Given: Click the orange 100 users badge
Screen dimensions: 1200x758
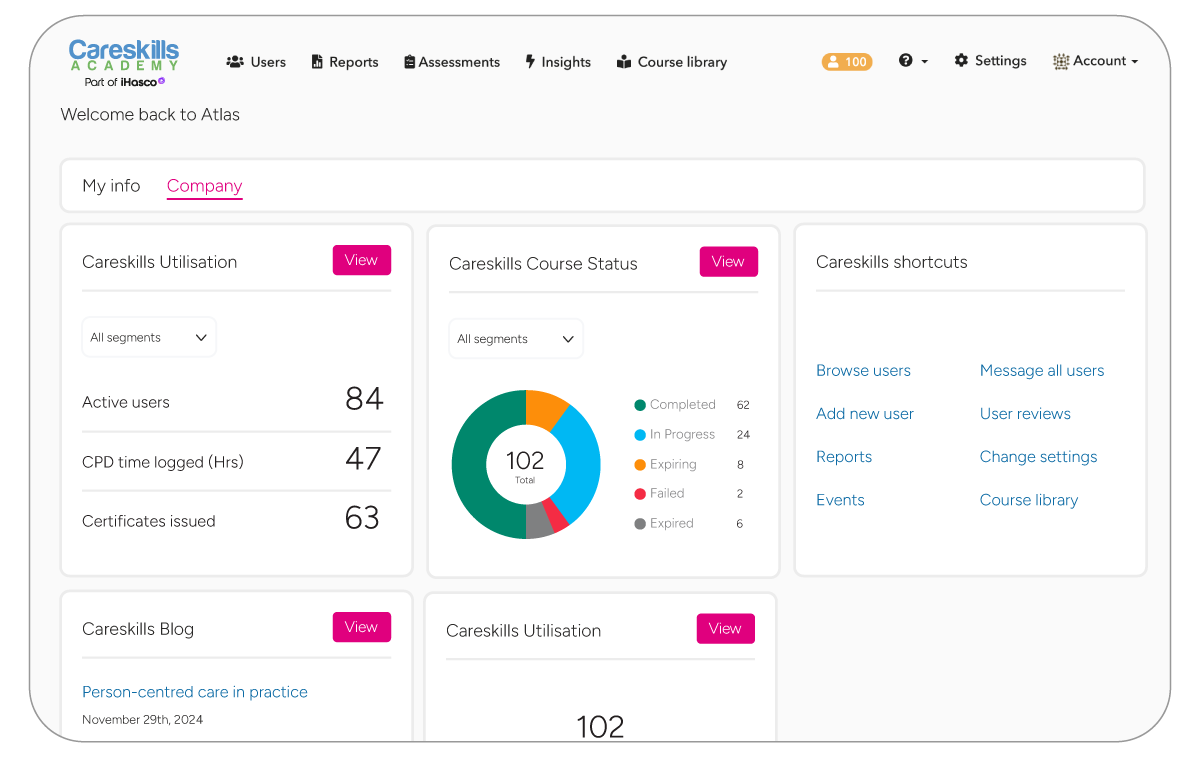Looking at the screenshot, I should point(847,62).
